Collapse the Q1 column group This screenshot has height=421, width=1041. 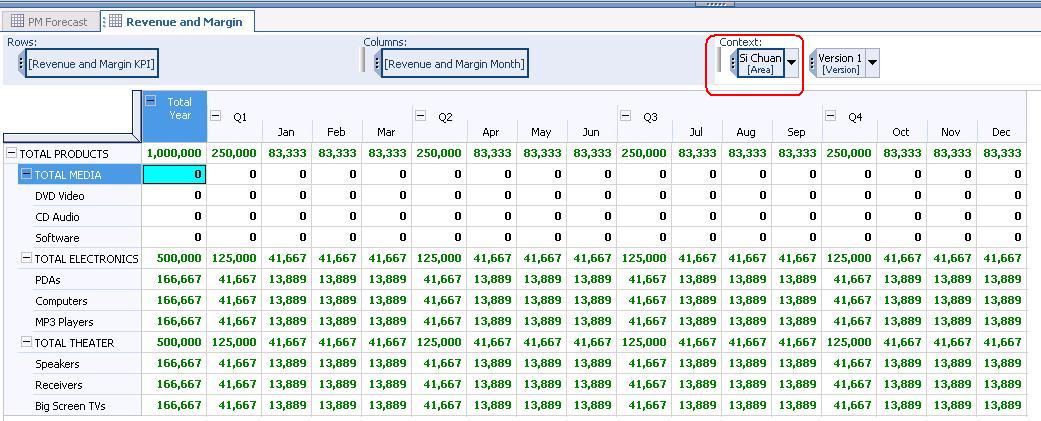coord(215,116)
